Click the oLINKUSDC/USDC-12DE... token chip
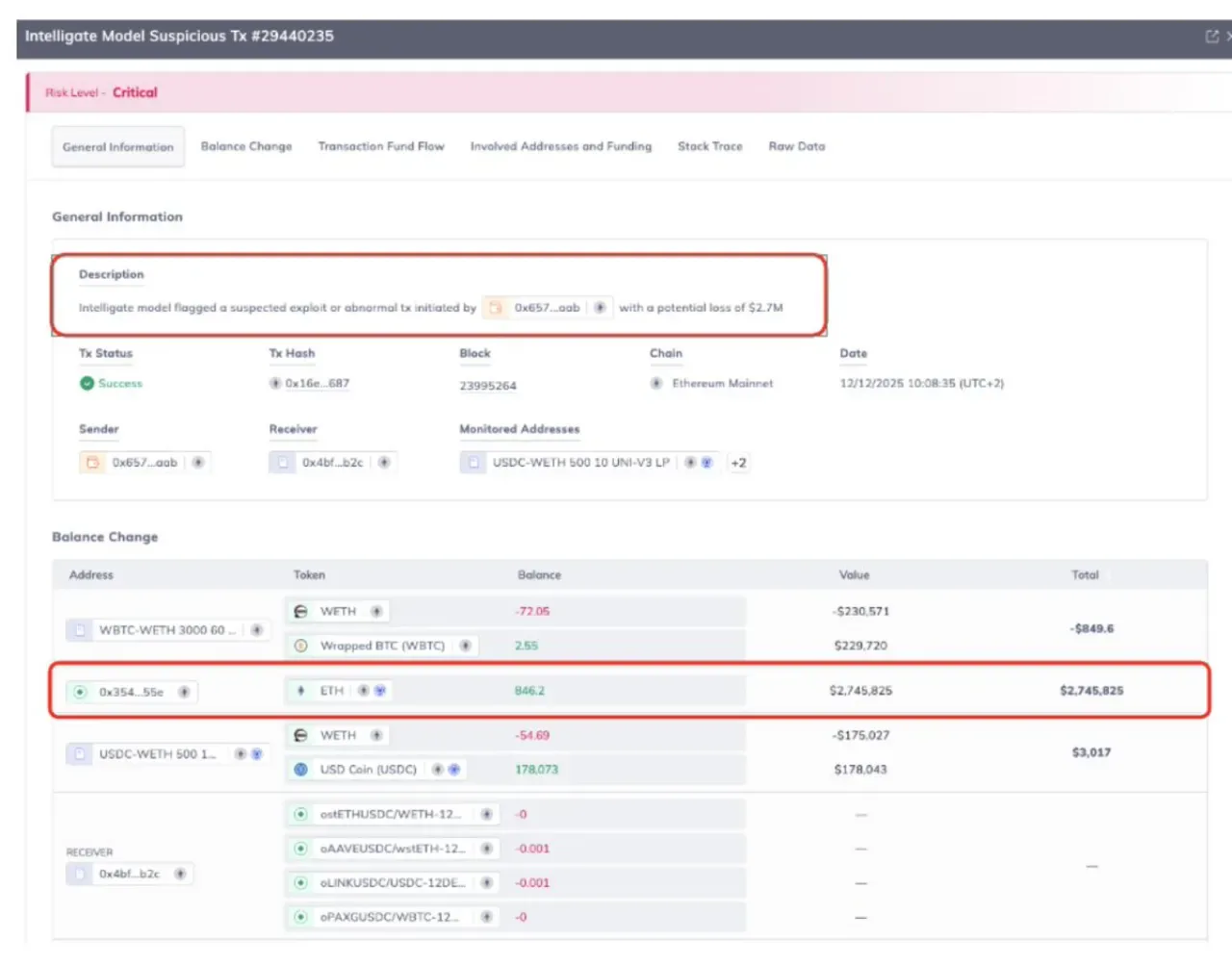1232x965 pixels. (393, 882)
